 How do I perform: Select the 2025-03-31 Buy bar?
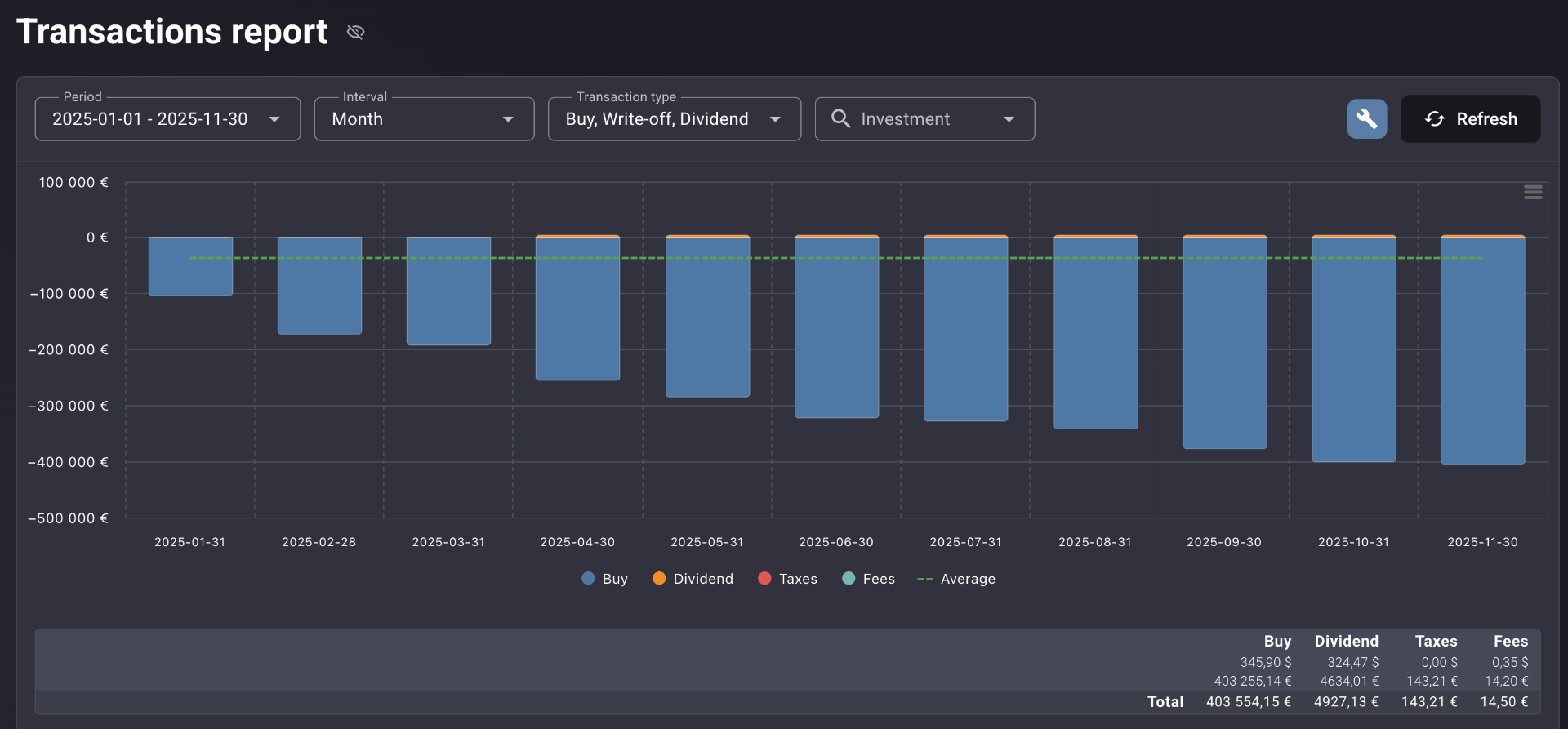[448, 291]
